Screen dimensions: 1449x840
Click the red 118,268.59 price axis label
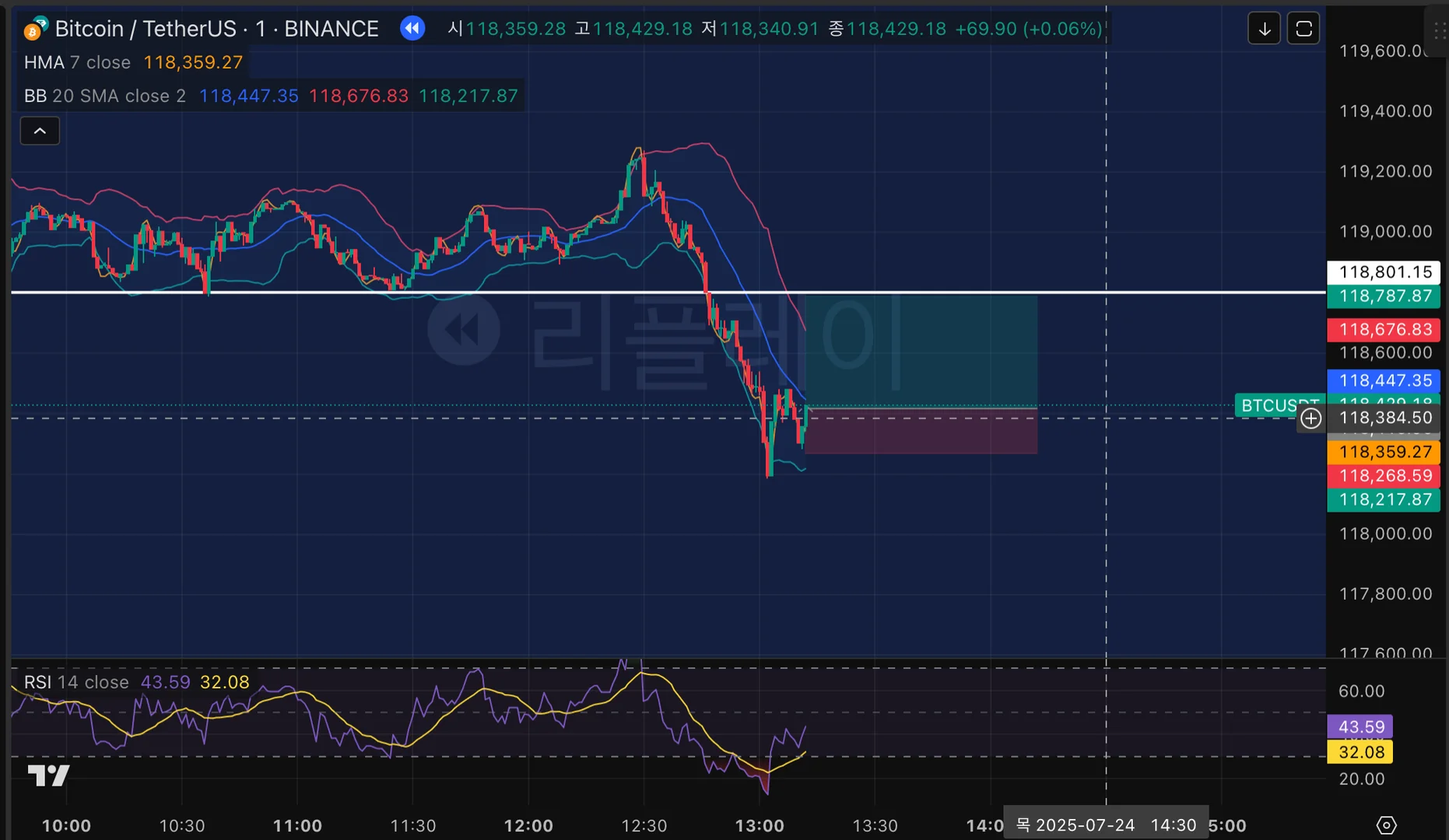(1384, 476)
